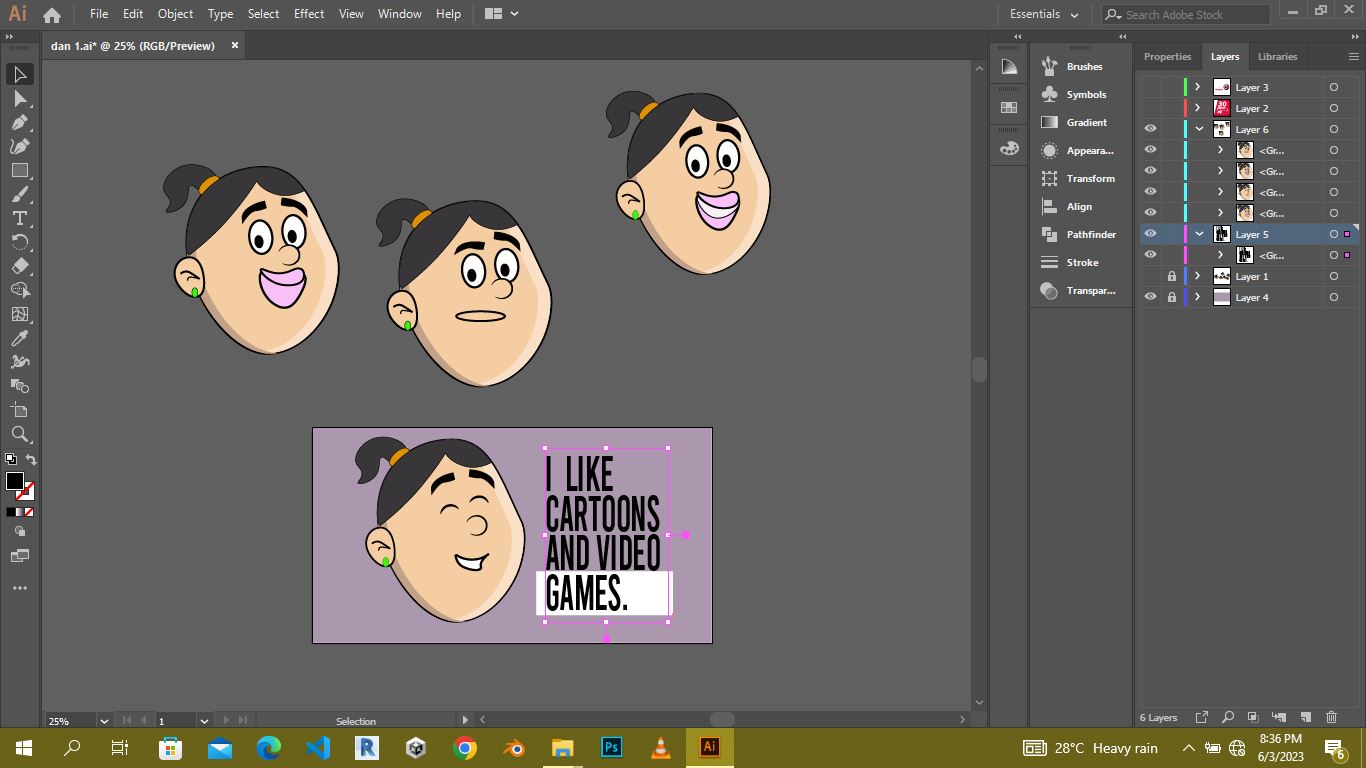Collapse Layer 6 in Layers panel
Viewport: 1366px width, 768px height.
click(1199, 129)
